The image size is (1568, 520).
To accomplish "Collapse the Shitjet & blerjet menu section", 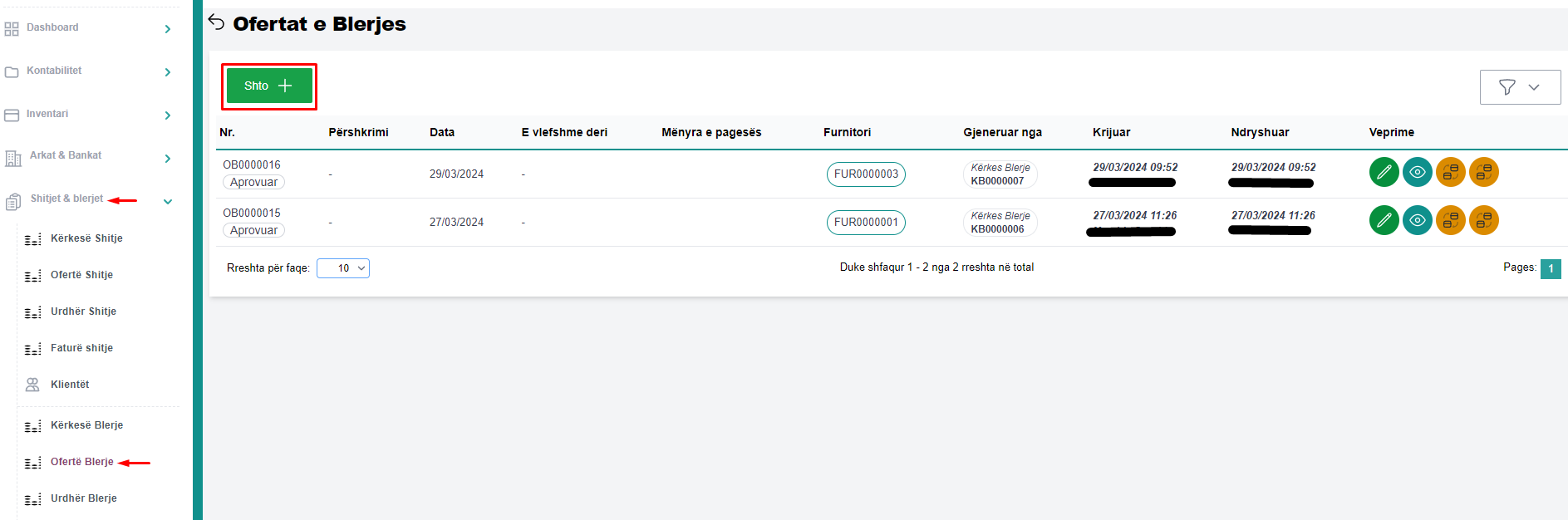I will coord(167,201).
